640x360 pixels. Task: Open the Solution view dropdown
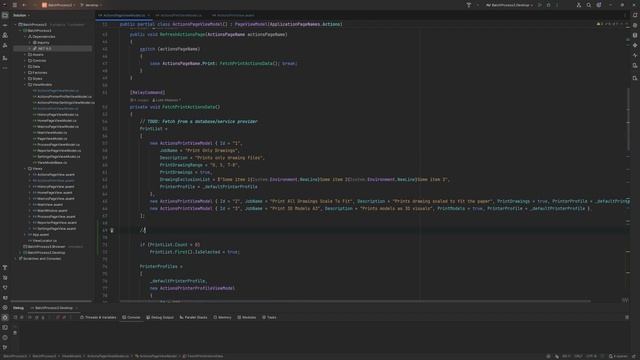point(21,15)
